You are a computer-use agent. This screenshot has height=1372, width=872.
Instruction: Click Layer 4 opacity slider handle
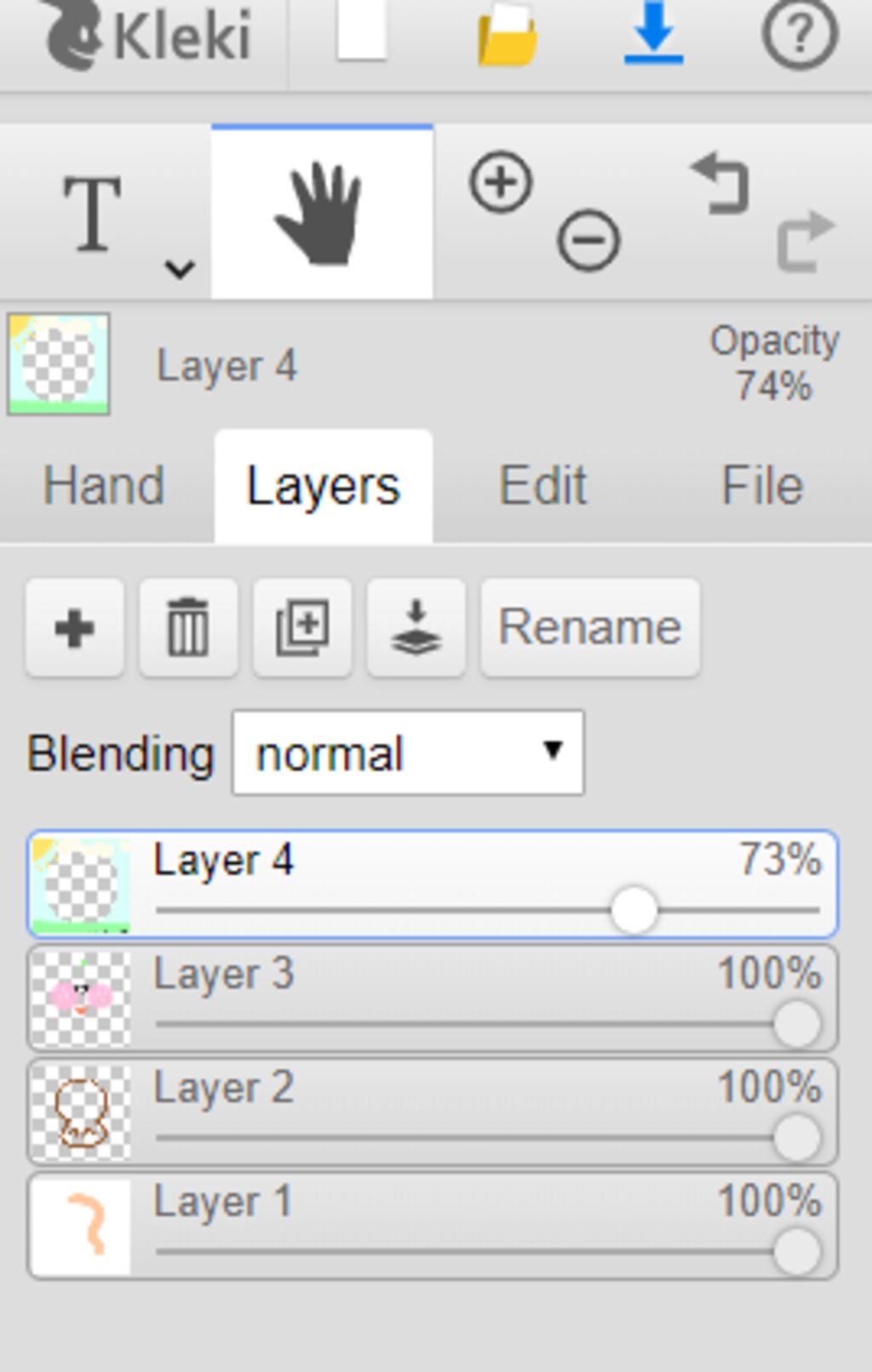point(634,910)
